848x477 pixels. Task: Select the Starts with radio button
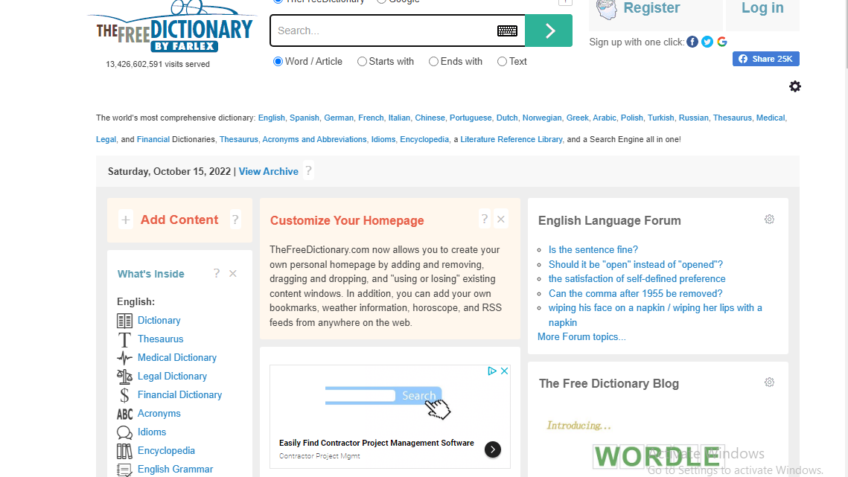[x=362, y=62]
